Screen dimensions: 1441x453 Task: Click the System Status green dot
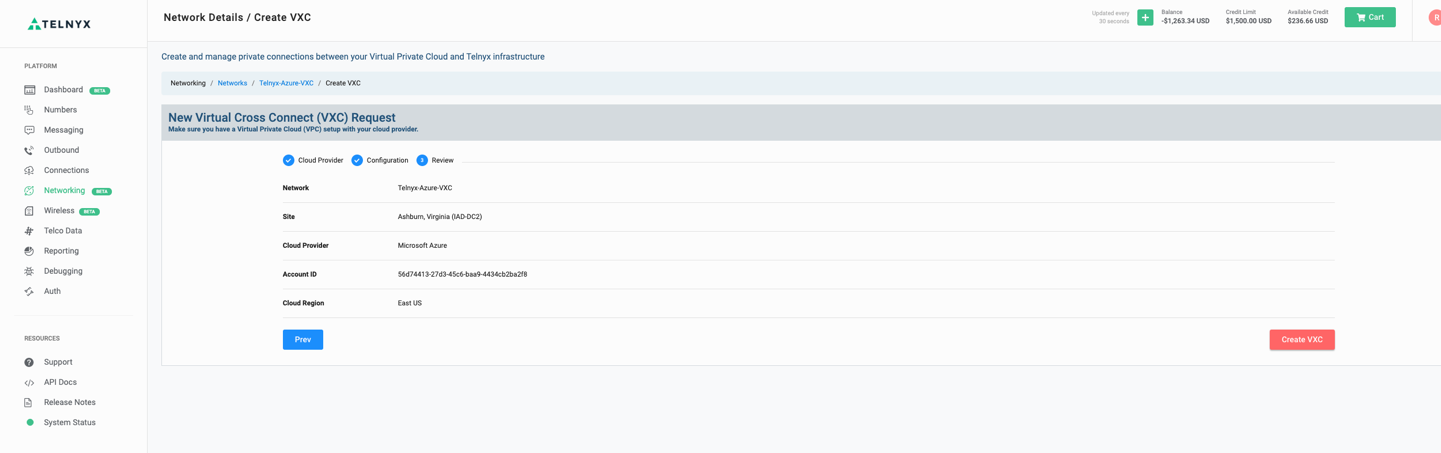[30, 422]
